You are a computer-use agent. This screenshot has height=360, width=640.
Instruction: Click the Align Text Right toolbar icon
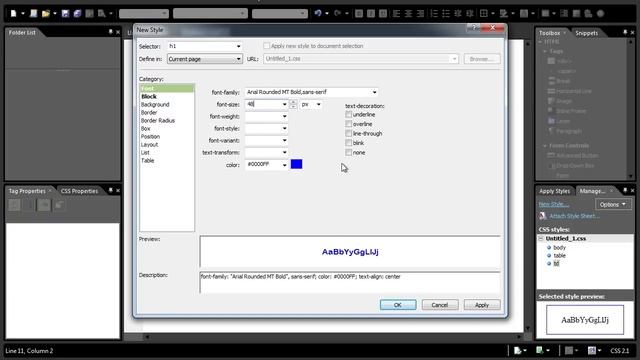(x=420, y=13)
